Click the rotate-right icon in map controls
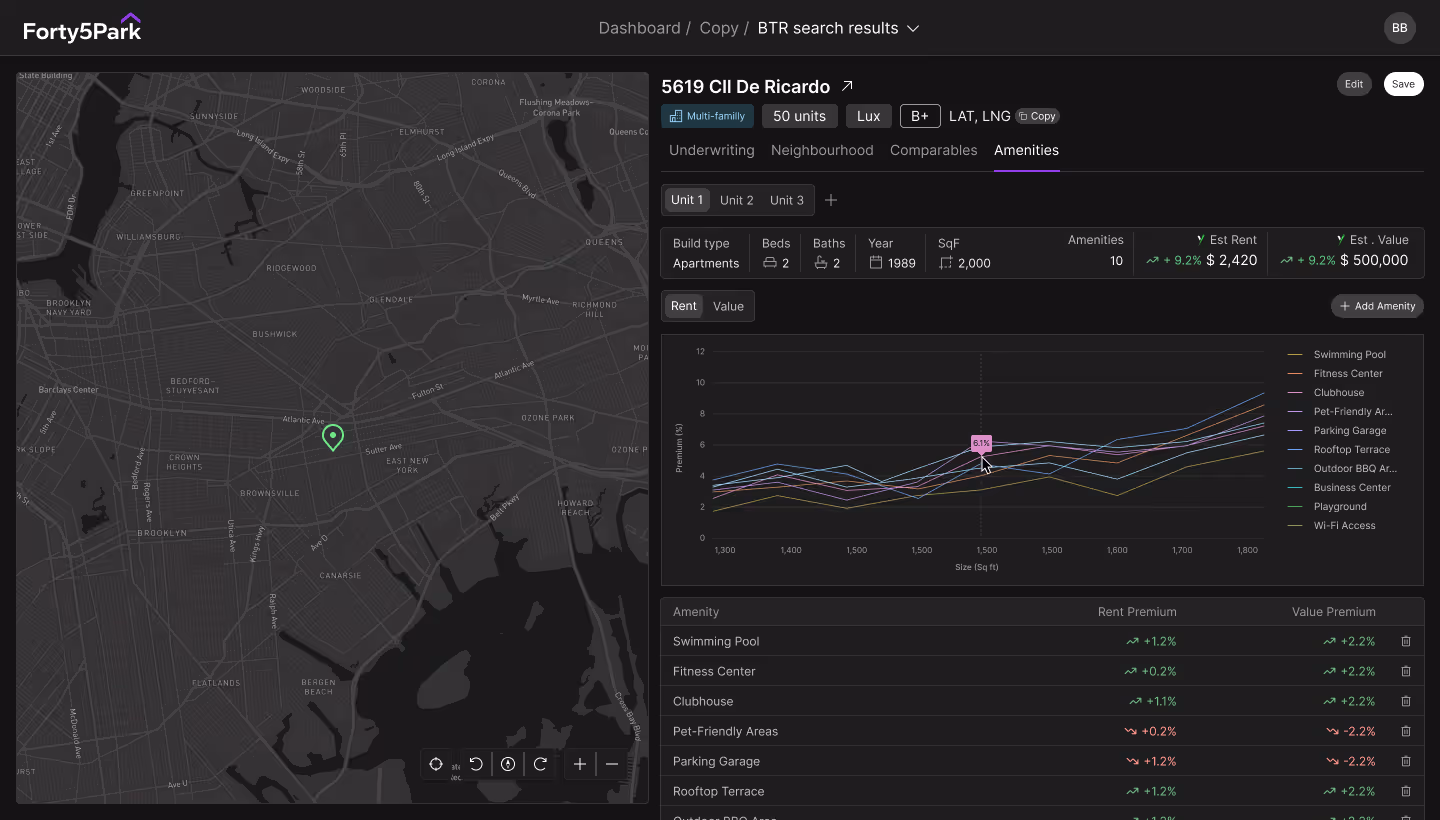Screen dimensions: 1440x820 [x=540, y=764]
